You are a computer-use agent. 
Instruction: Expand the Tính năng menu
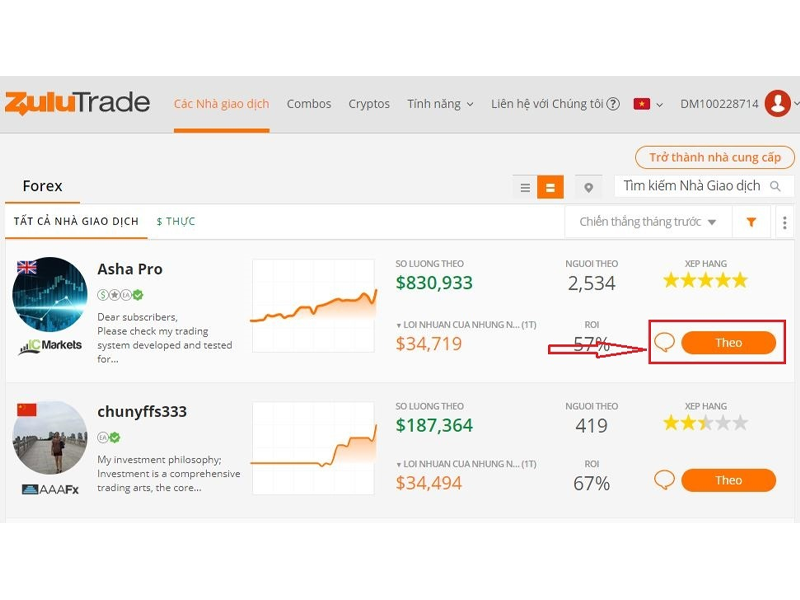click(x=440, y=104)
